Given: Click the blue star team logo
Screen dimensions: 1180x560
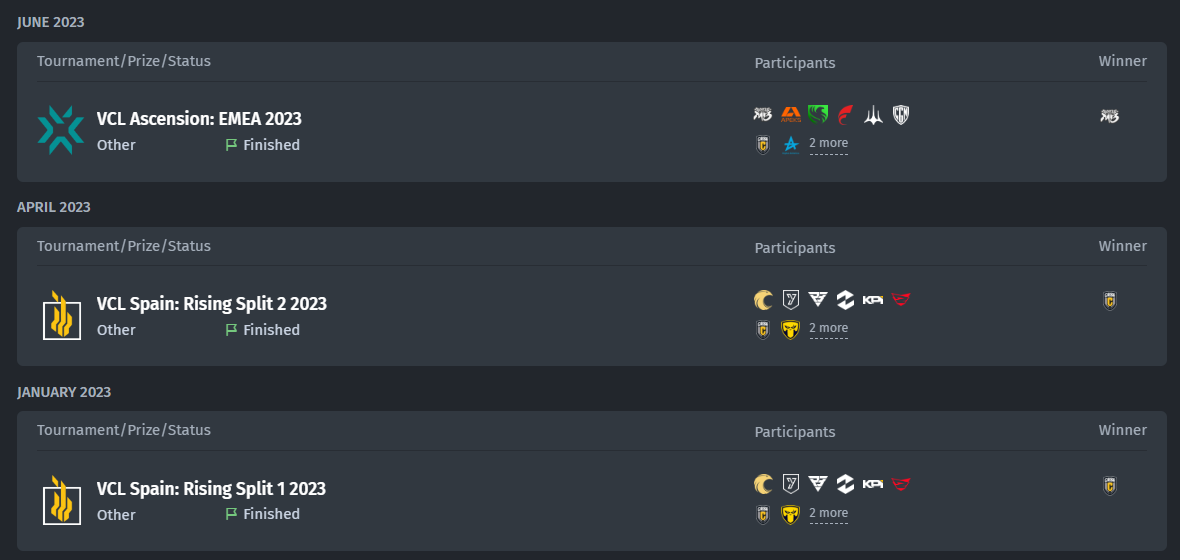Looking at the screenshot, I should click(x=790, y=145).
